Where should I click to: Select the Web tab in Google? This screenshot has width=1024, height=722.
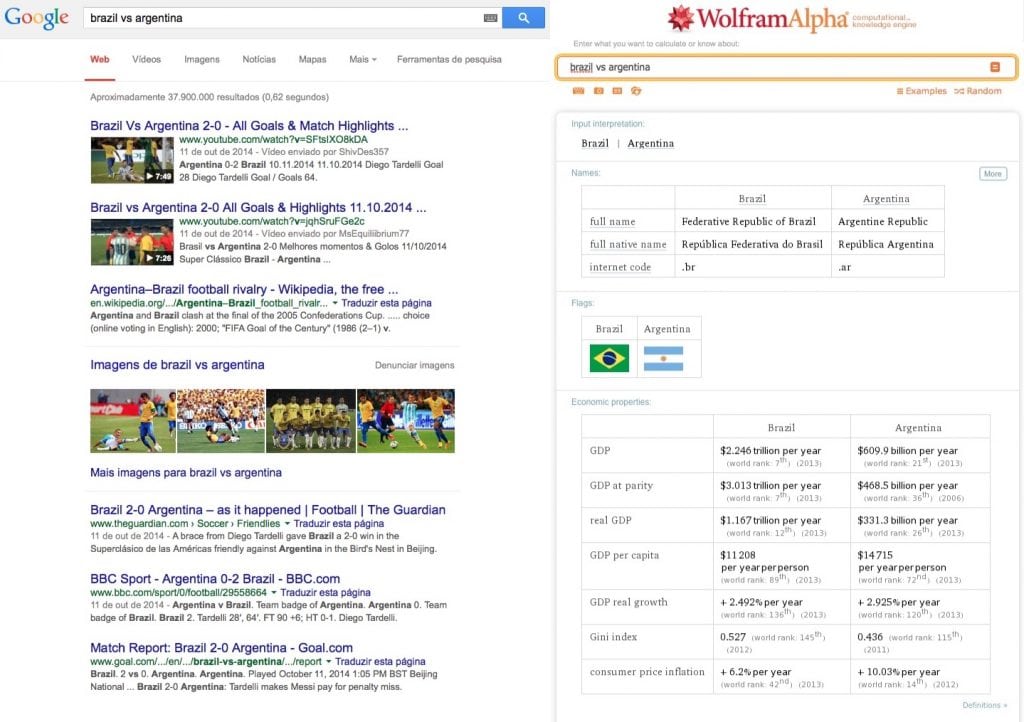pos(100,59)
